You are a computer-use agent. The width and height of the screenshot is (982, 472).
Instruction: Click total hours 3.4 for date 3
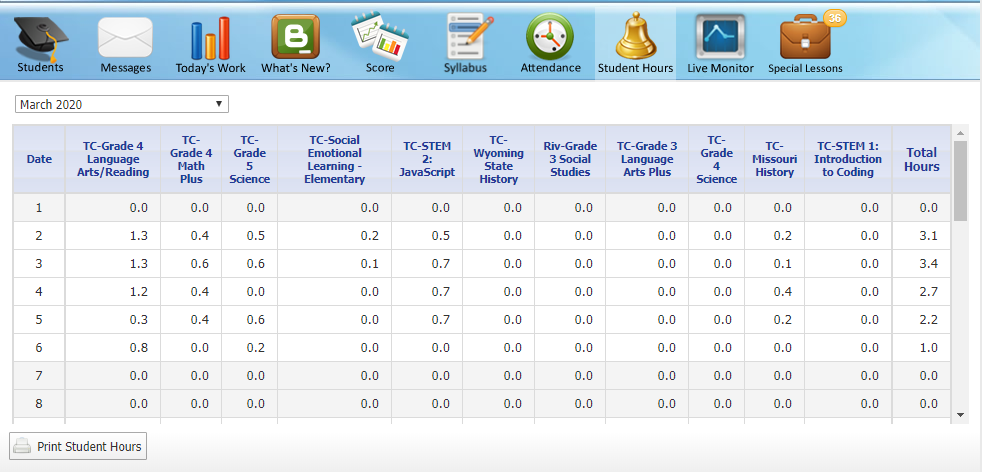click(929, 264)
